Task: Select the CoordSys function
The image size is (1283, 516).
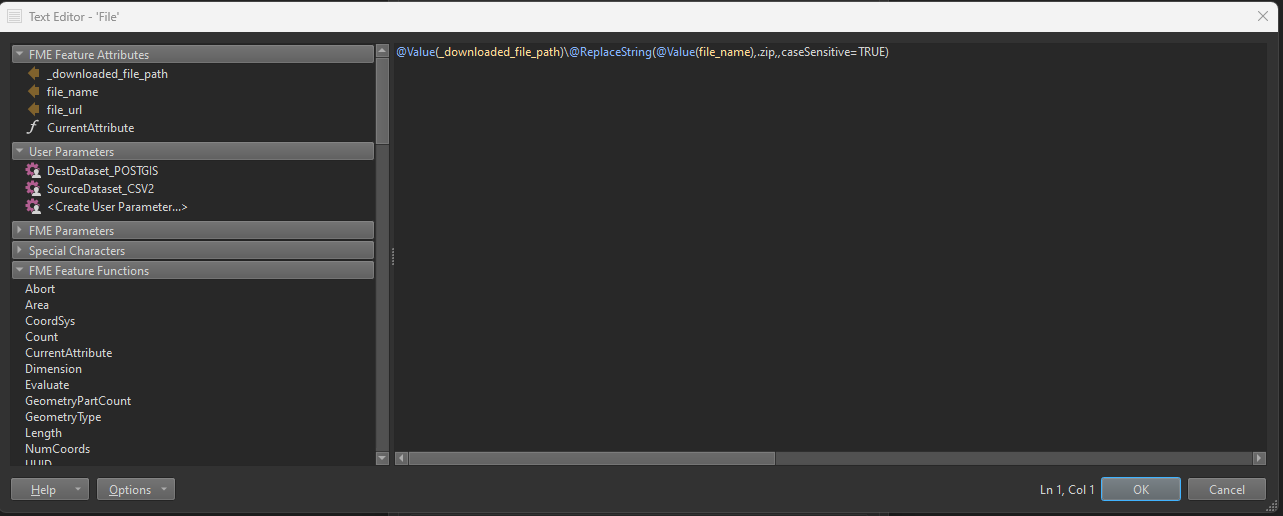Action: (50, 321)
